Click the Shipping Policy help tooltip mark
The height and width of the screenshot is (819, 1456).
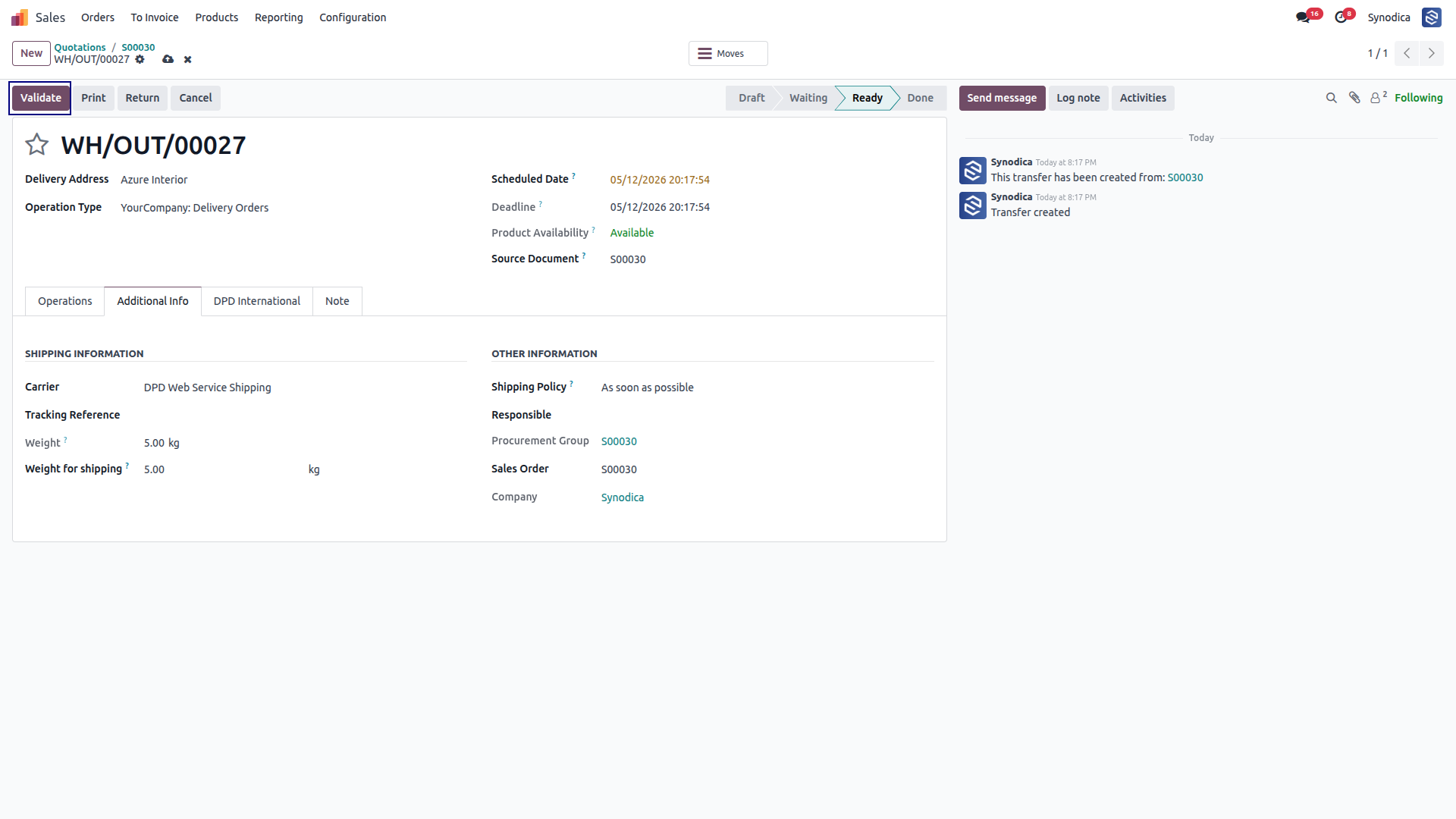[x=571, y=384]
